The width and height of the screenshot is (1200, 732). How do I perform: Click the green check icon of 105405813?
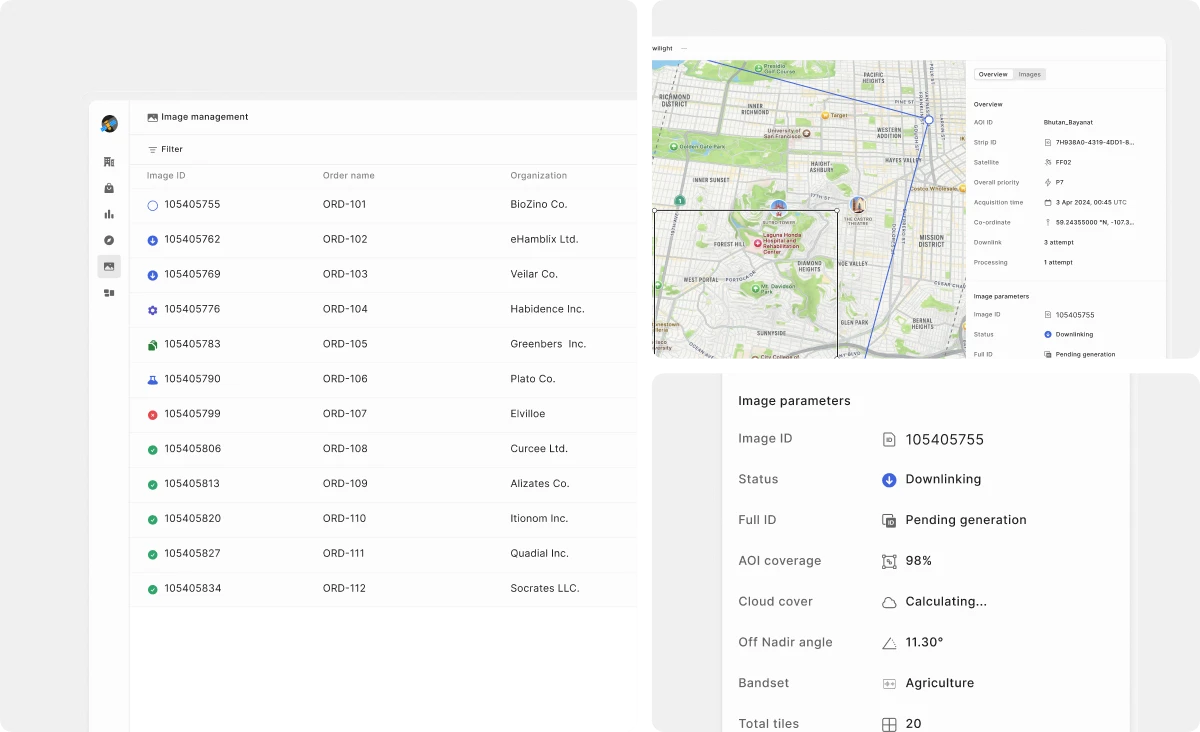point(153,485)
